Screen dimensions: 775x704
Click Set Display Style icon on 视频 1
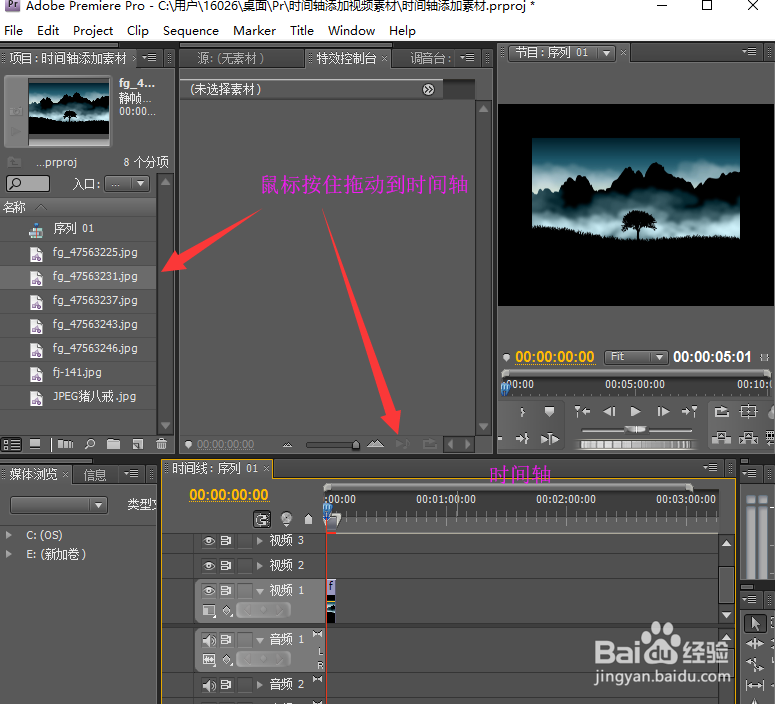coord(209,611)
